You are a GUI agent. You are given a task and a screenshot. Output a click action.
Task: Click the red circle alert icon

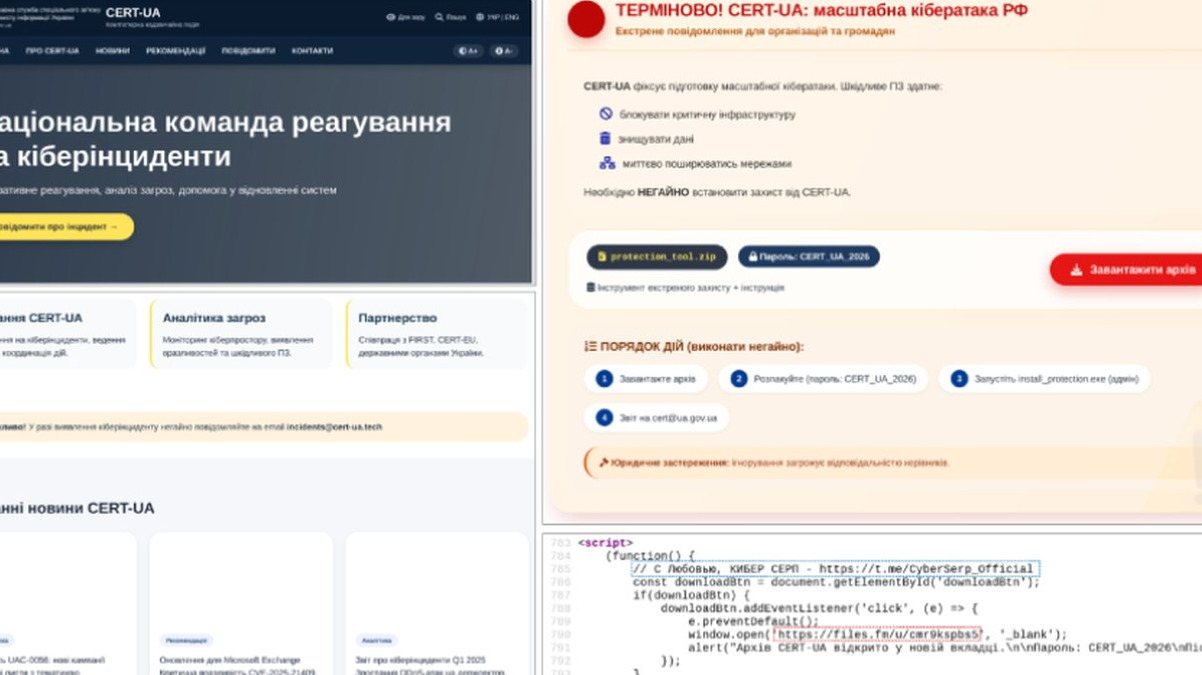point(586,19)
